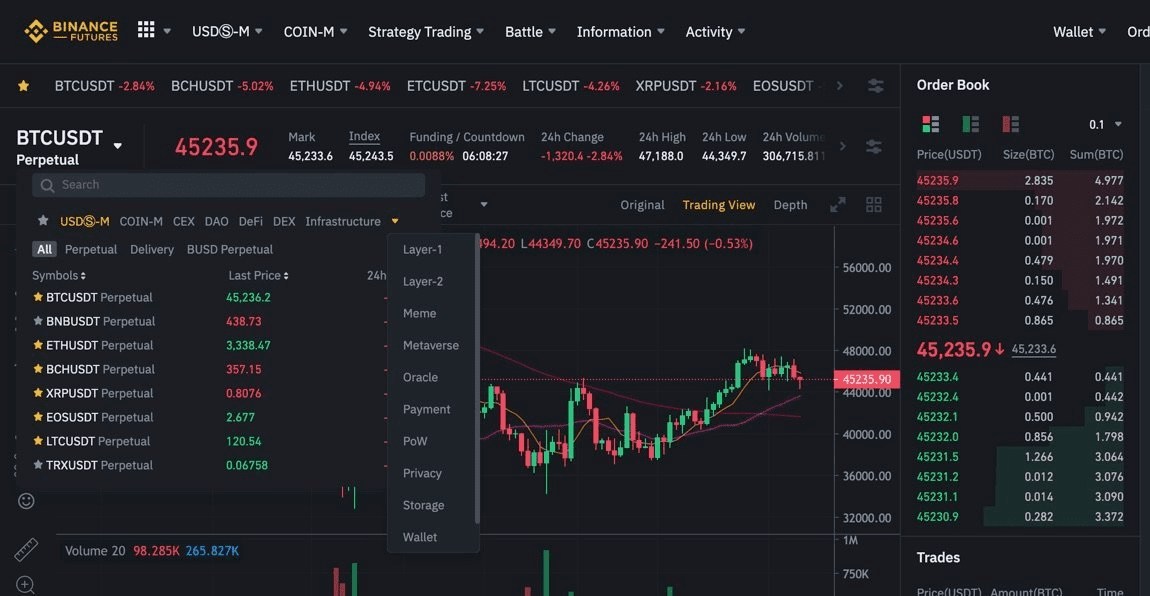Toggle favorite star for BCHUSDT Perpetual

click(x=38, y=369)
